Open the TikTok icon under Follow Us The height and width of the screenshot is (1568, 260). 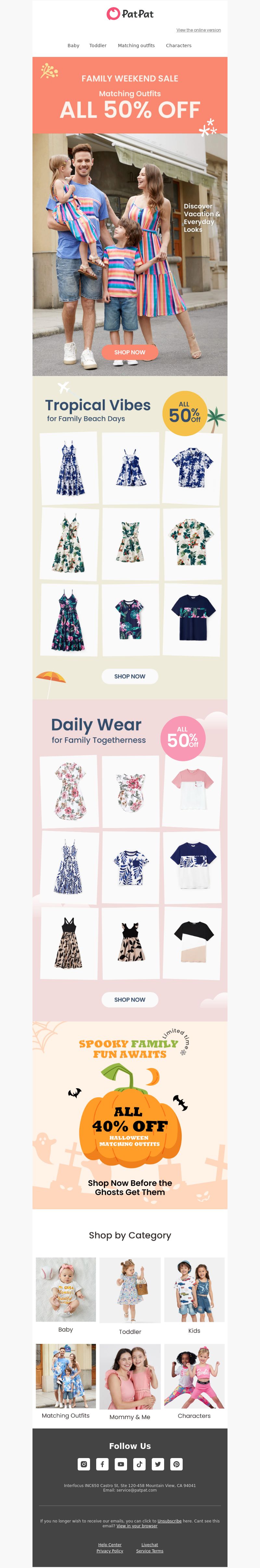139,1464
